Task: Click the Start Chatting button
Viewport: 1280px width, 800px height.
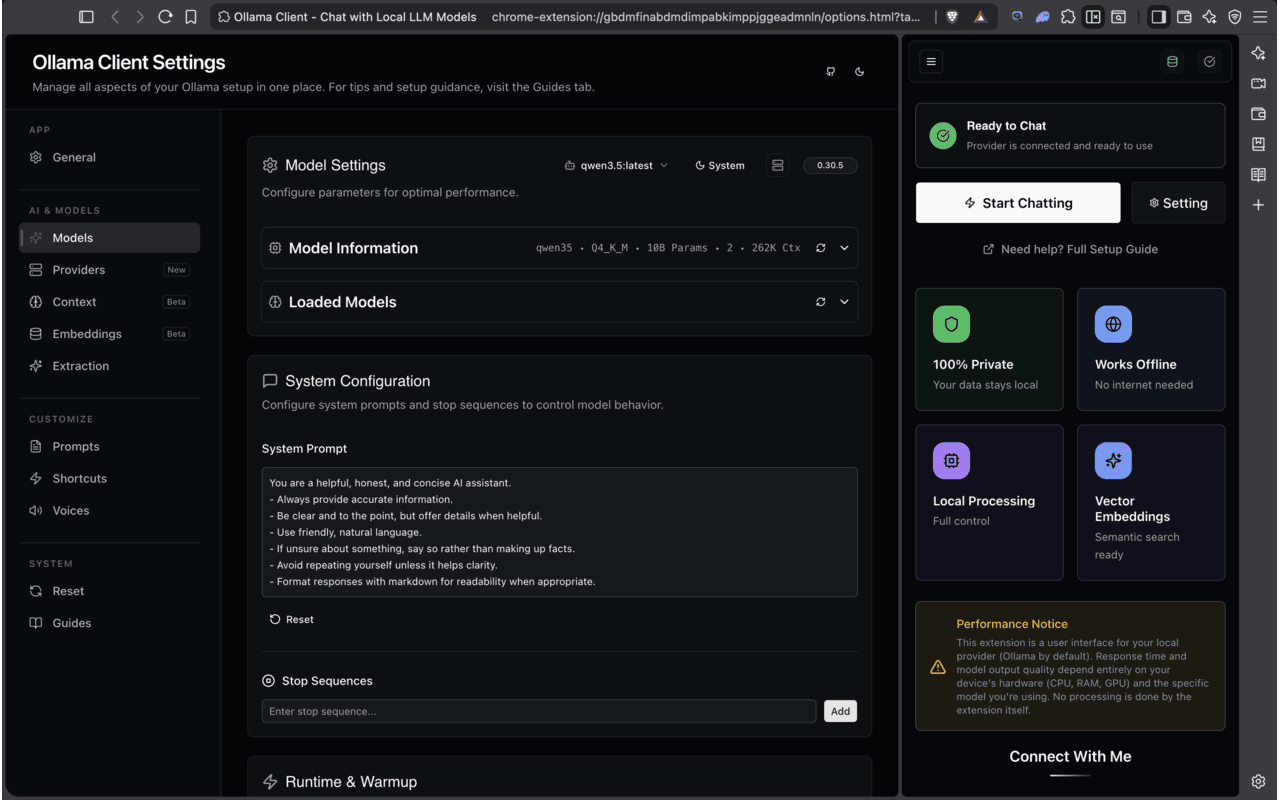Action: coord(1018,203)
